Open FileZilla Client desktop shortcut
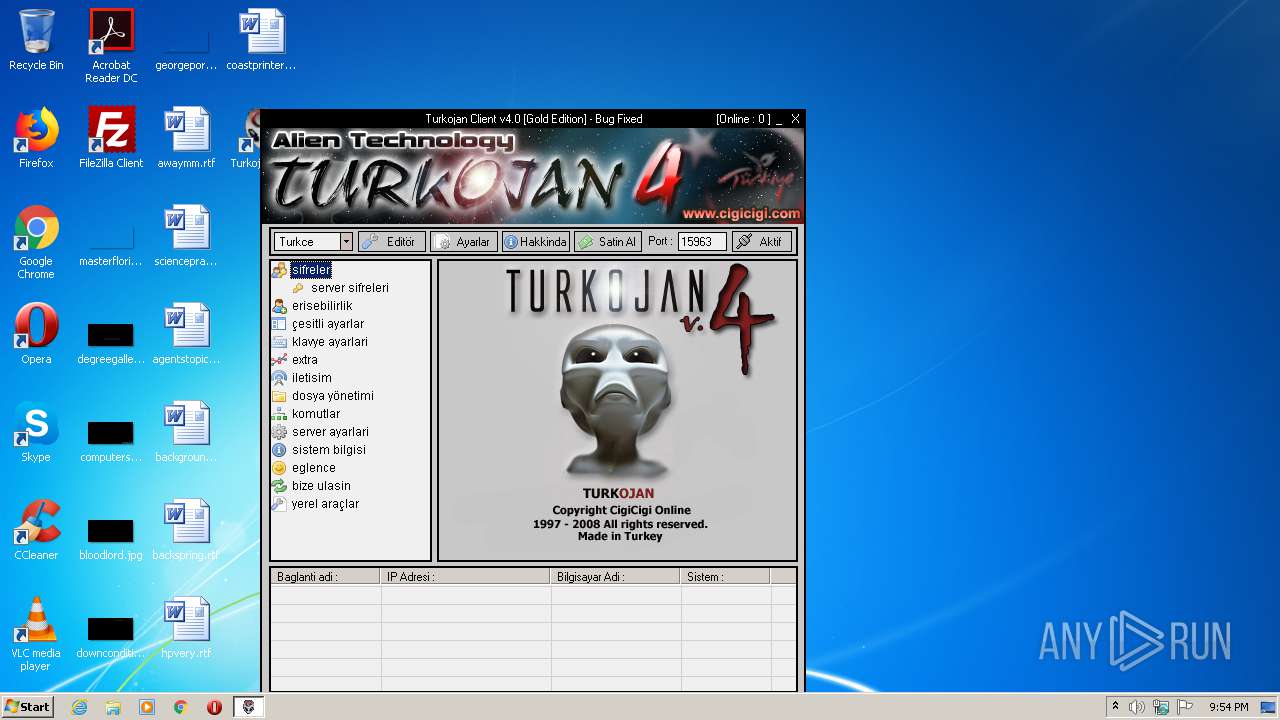 tap(111, 138)
